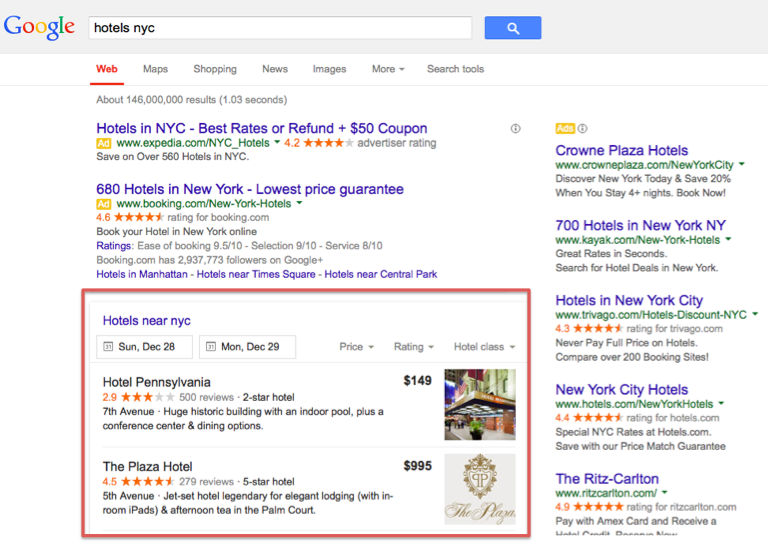768x556 pixels.
Task: Expand arrow next to crowneplaza.com URL
Action: click(742, 164)
